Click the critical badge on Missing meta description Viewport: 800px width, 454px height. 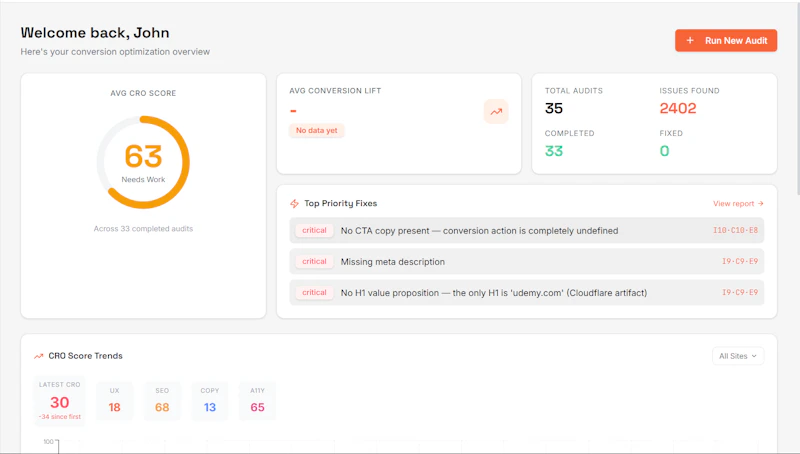pos(314,262)
